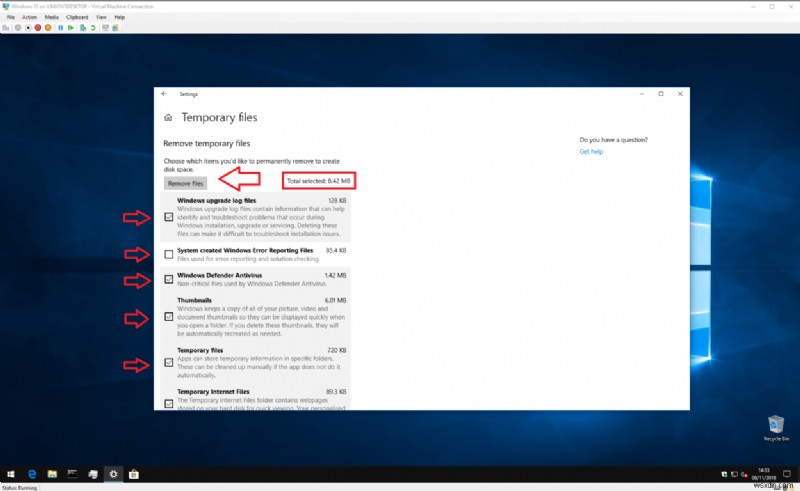Check System created Windows Error Reporting Files
800x491 pixels.
tap(168, 254)
